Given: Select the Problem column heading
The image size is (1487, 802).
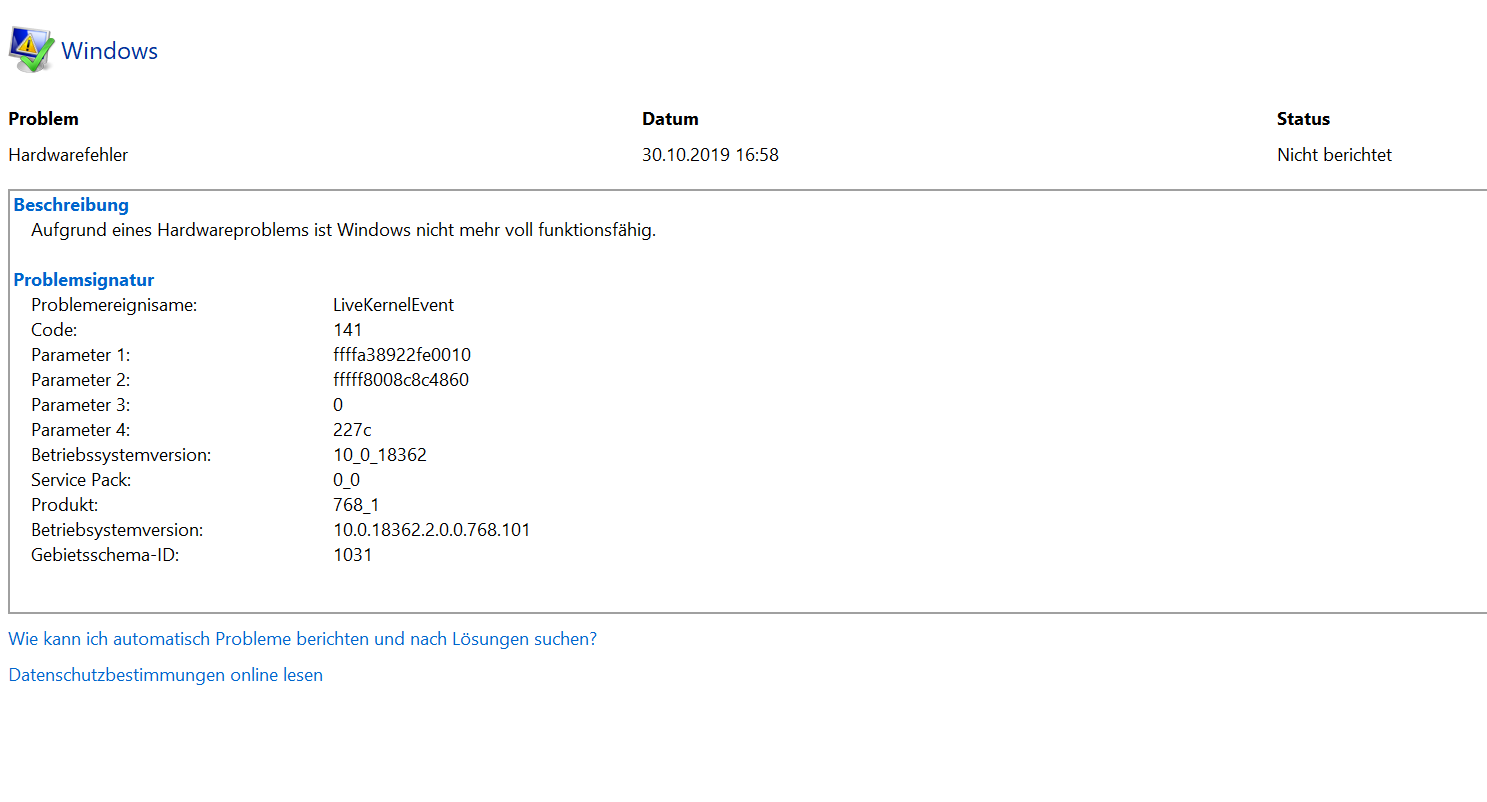Looking at the screenshot, I should point(43,119).
